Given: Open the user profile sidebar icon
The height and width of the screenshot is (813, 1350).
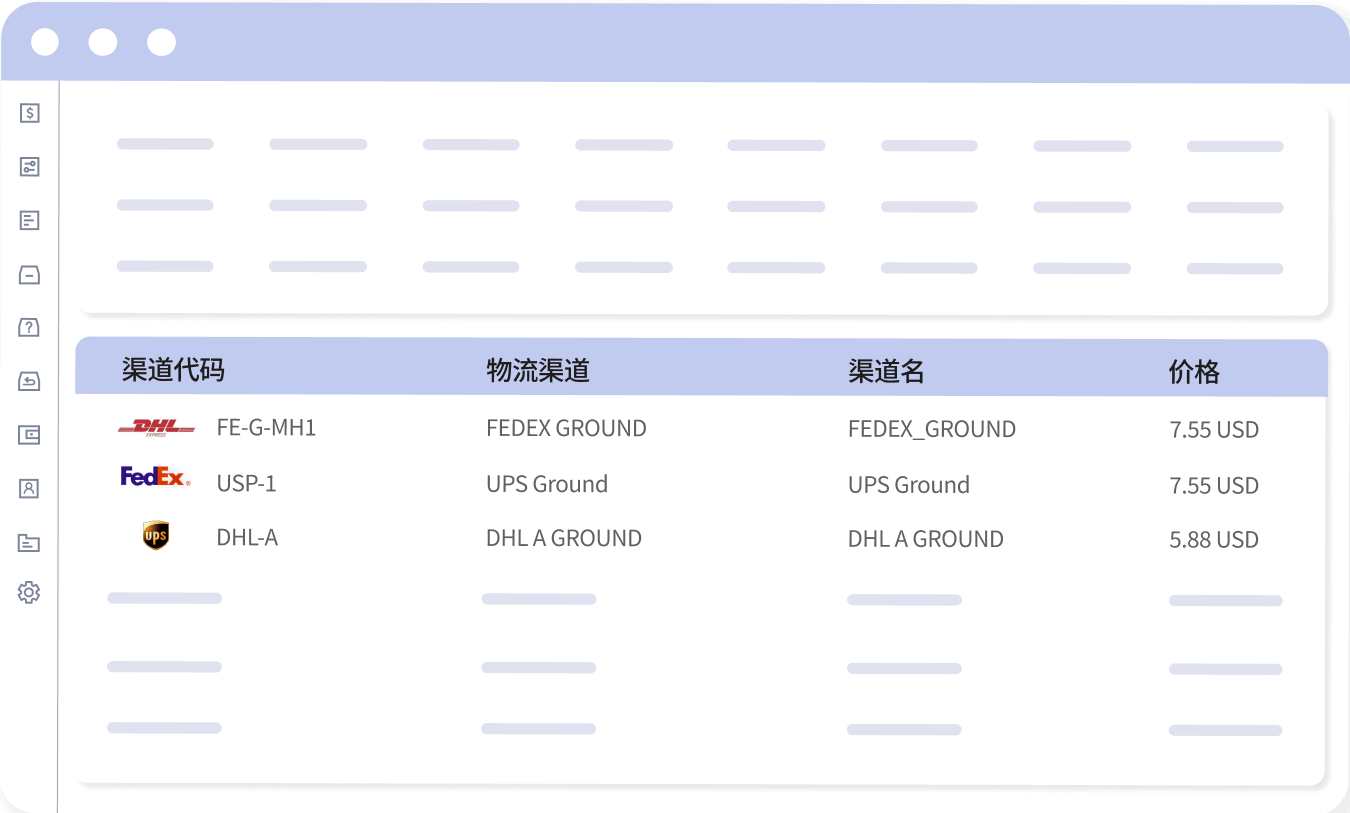Looking at the screenshot, I should 30,488.
